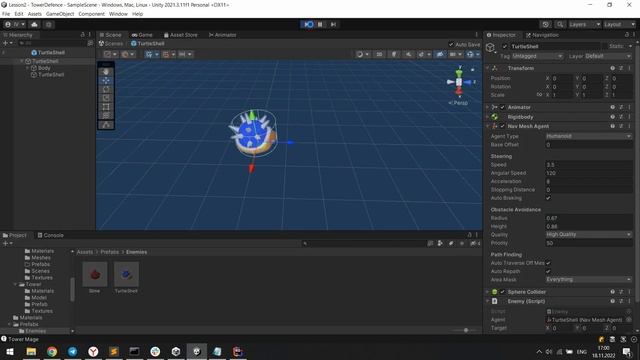This screenshot has height=360, width=640.
Task: Open the Component menu
Action: coord(91,14)
